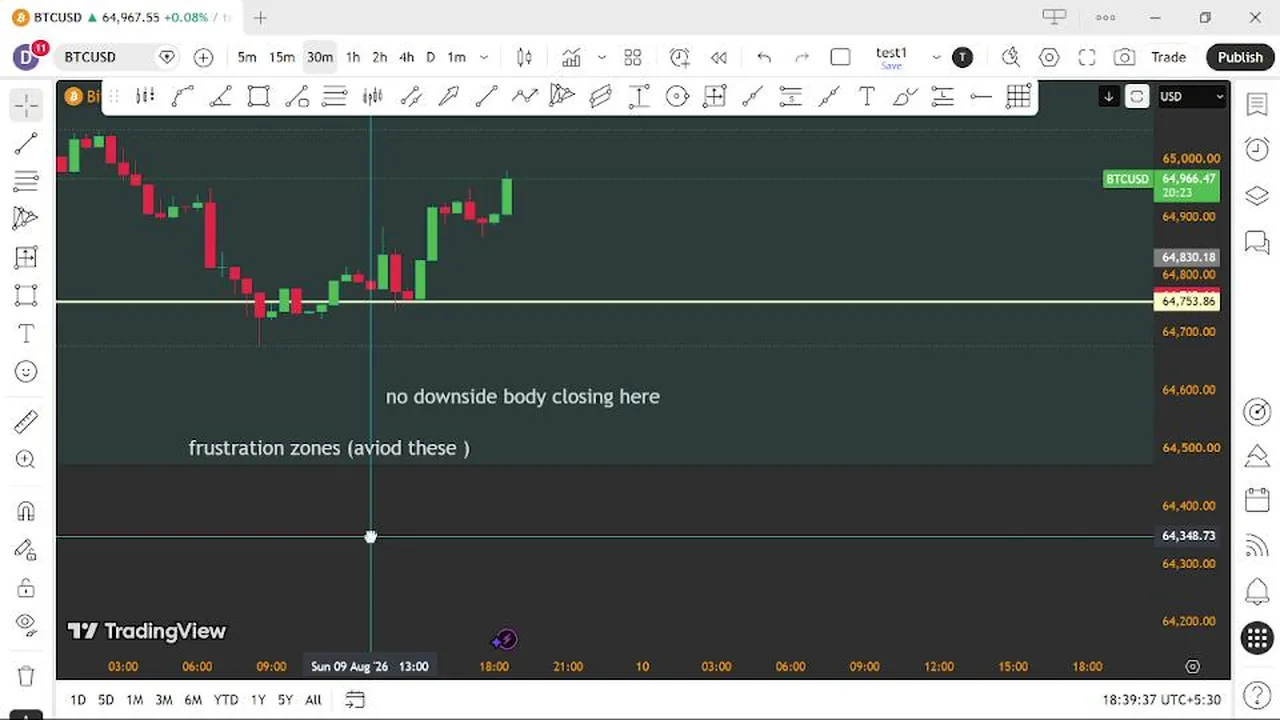Click the BTCUSD symbol search field
The width and height of the screenshot is (1280, 720).
pyautogui.click(x=105, y=57)
